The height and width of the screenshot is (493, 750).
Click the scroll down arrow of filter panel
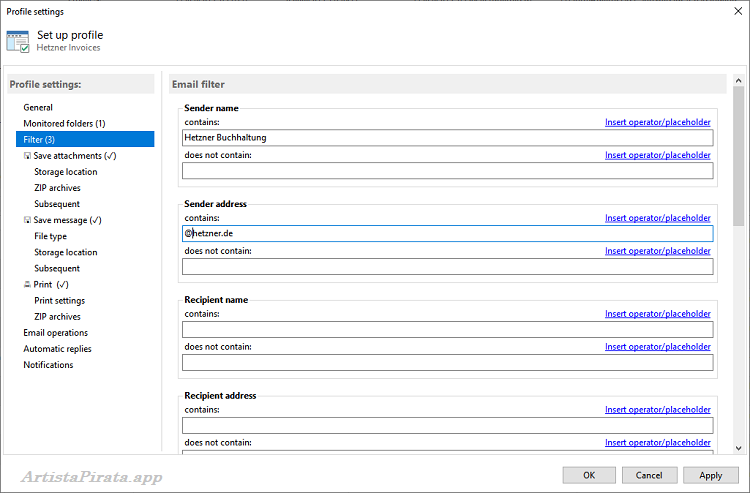(x=739, y=449)
